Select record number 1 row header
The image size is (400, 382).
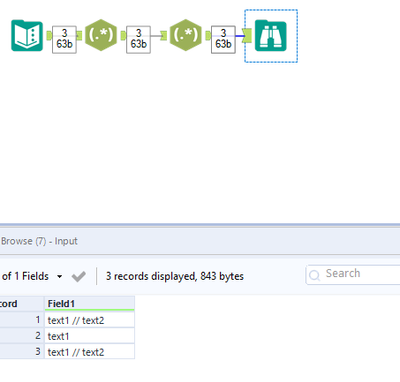22,320
